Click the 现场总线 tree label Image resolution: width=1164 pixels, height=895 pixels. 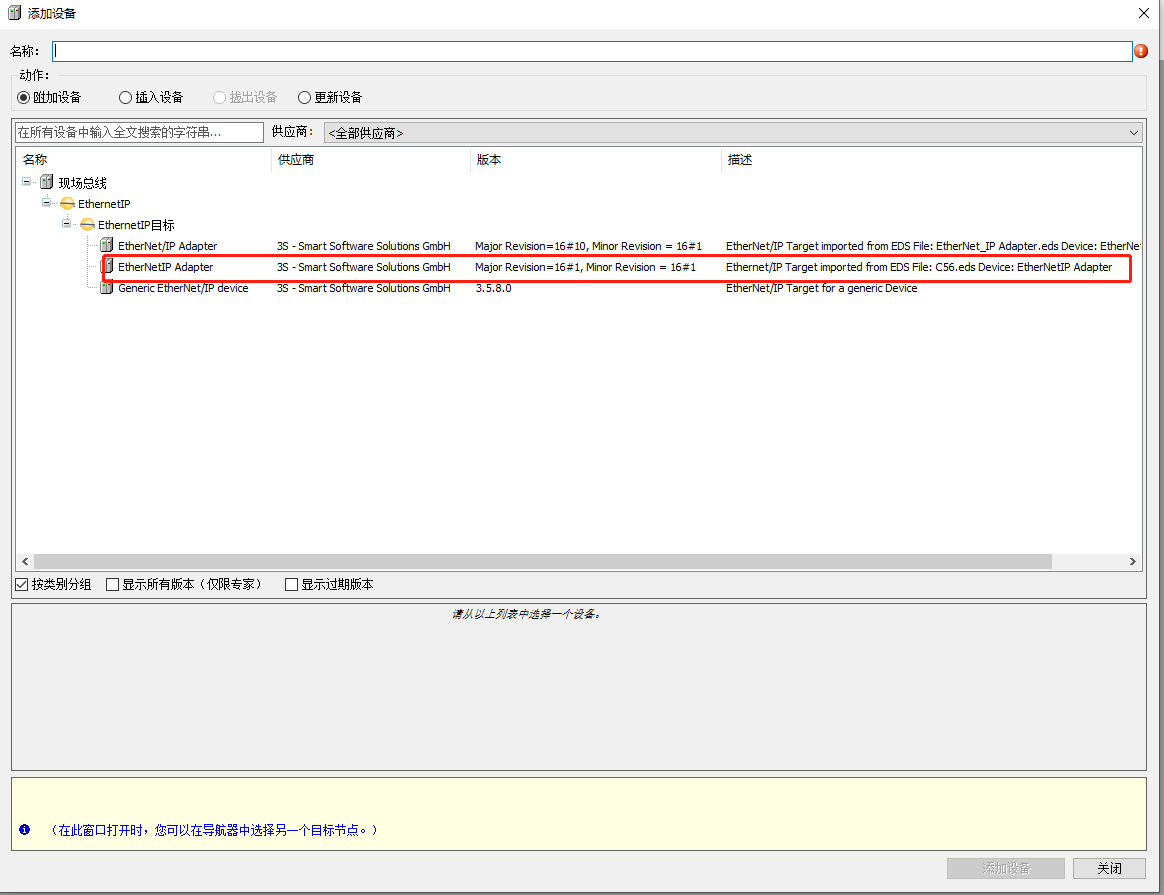pos(82,183)
